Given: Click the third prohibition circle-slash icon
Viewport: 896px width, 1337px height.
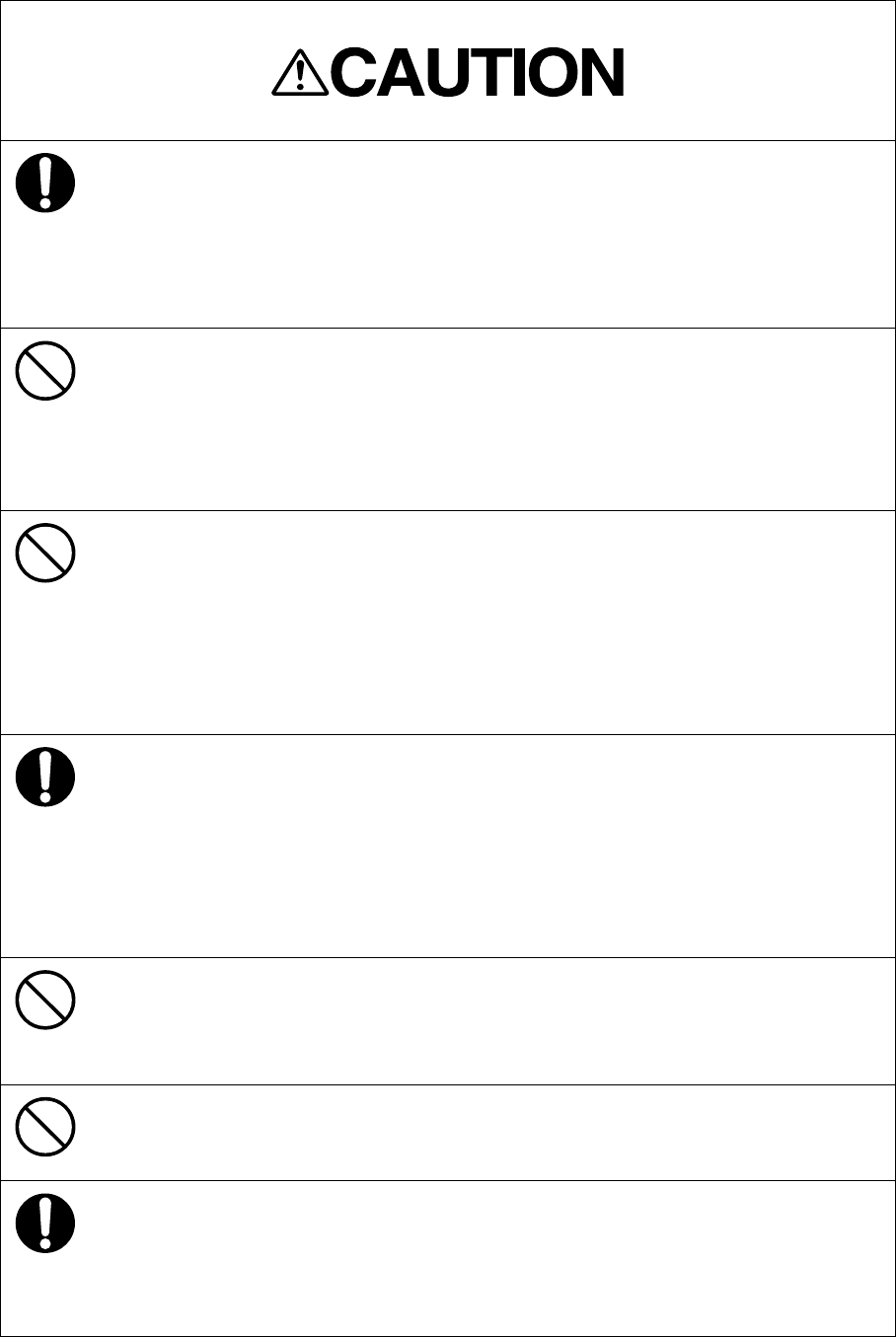Looking at the screenshot, I should pos(45,1001).
